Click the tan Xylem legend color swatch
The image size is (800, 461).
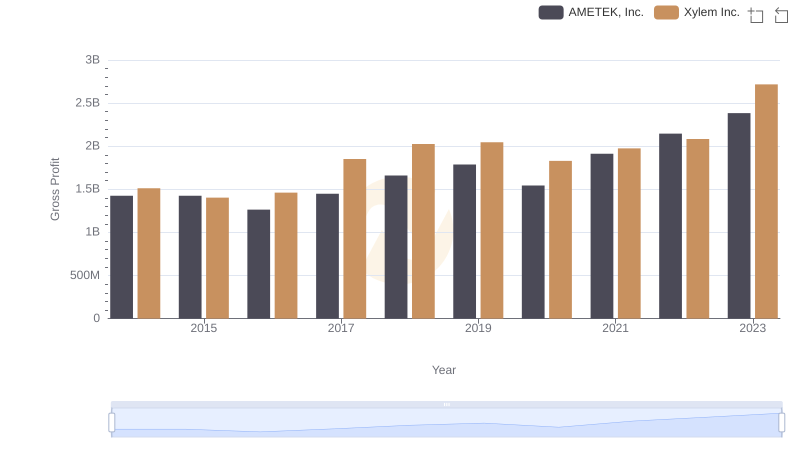(x=666, y=12)
